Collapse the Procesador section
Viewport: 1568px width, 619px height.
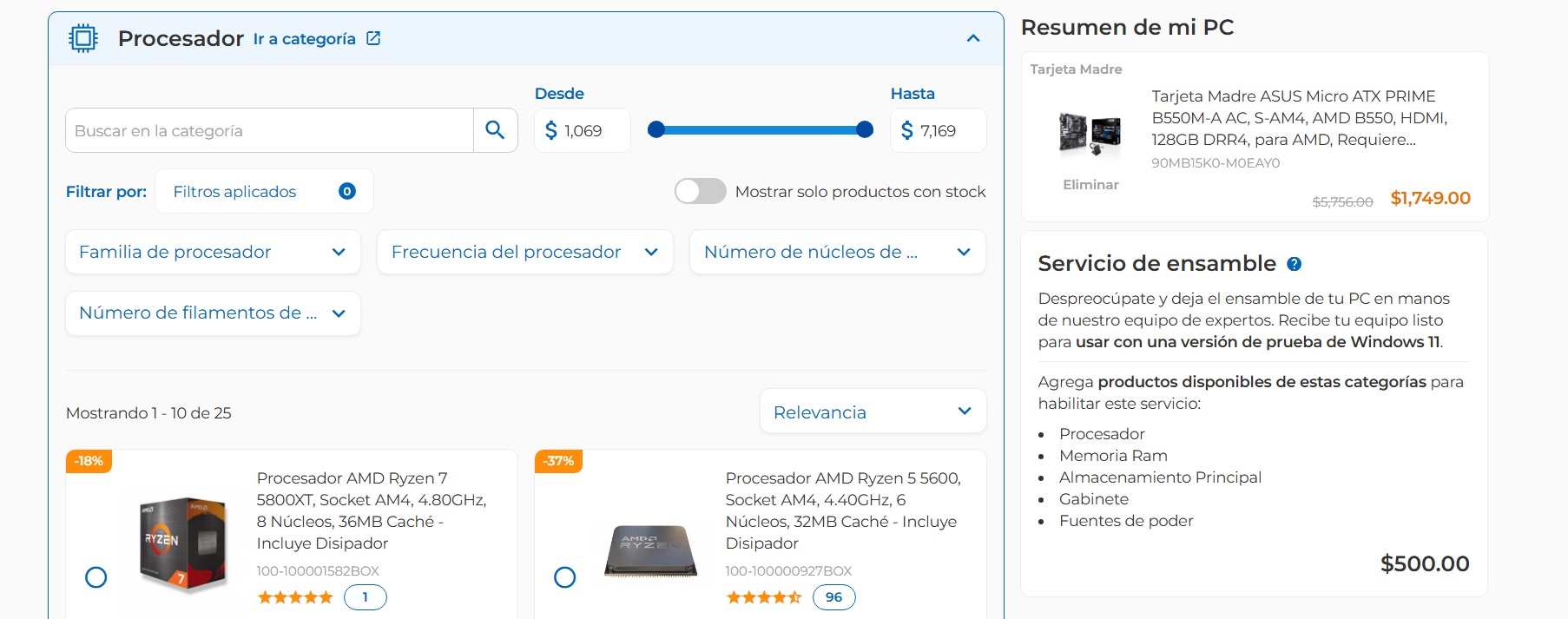[x=973, y=38]
